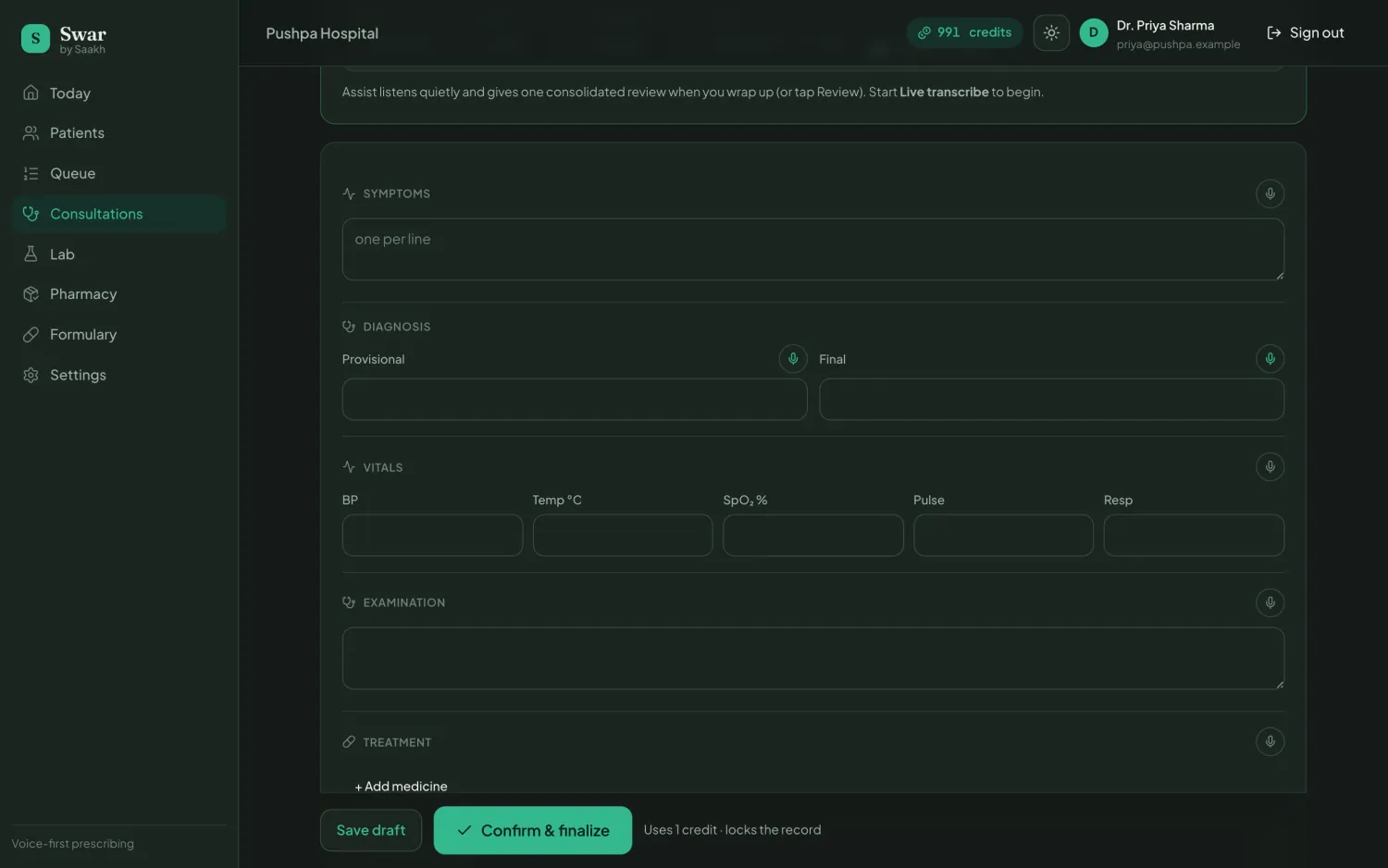Click the Examination section stethoscope icon
Screen dimensions: 1388x868
349,602
